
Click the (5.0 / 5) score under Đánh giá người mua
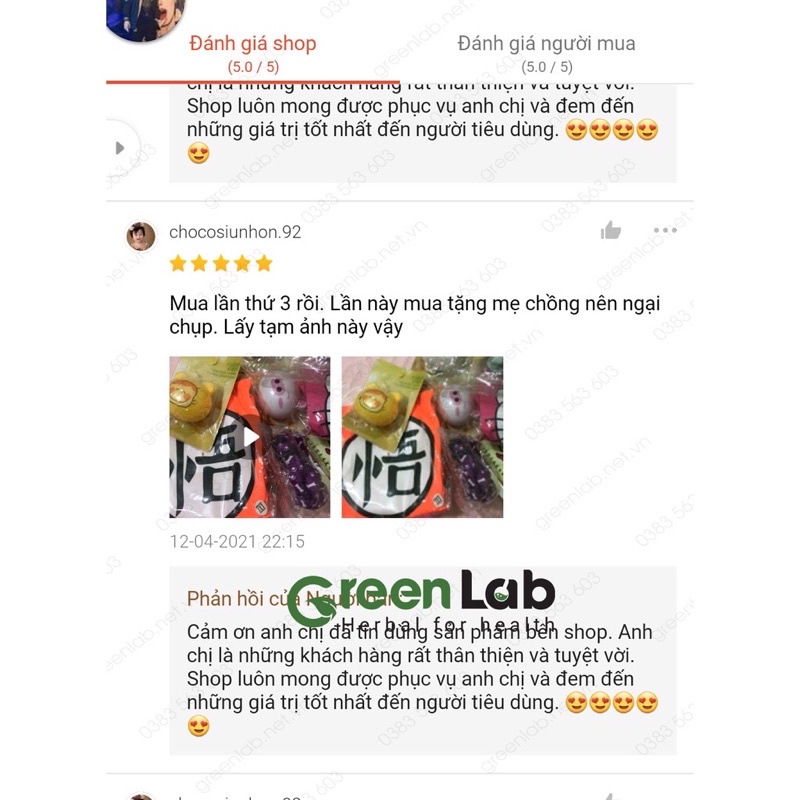coord(546,67)
